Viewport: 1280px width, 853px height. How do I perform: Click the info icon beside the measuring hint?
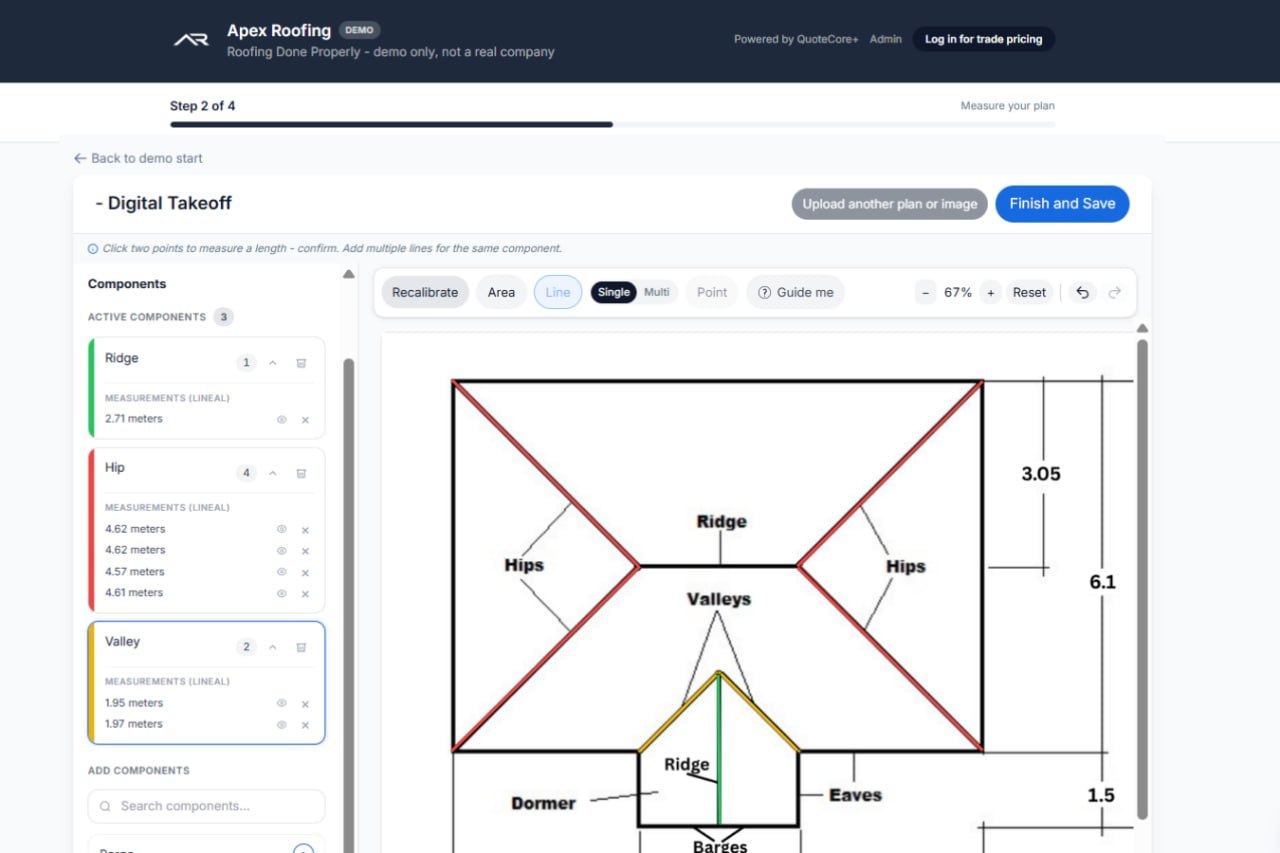(93, 248)
